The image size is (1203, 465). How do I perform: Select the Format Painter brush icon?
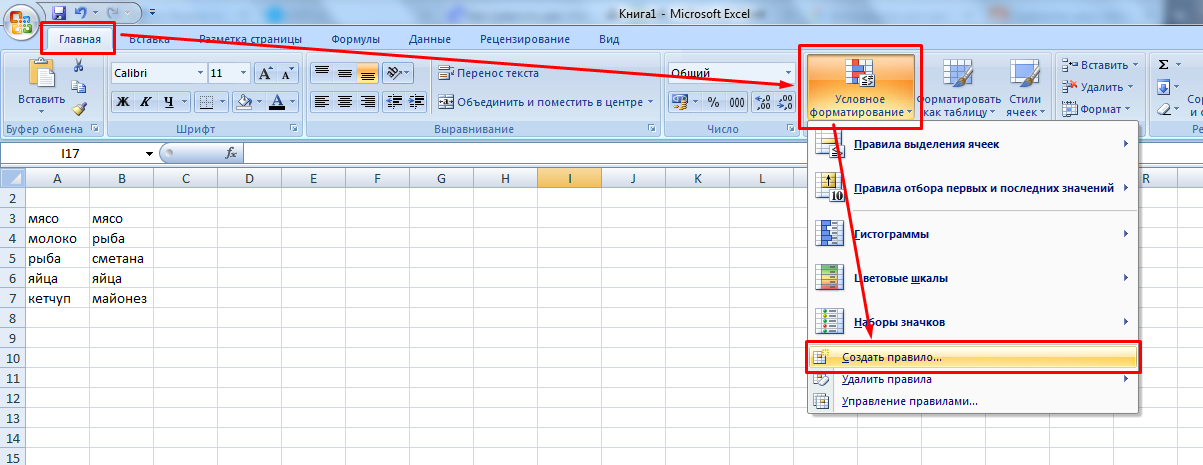[79, 108]
